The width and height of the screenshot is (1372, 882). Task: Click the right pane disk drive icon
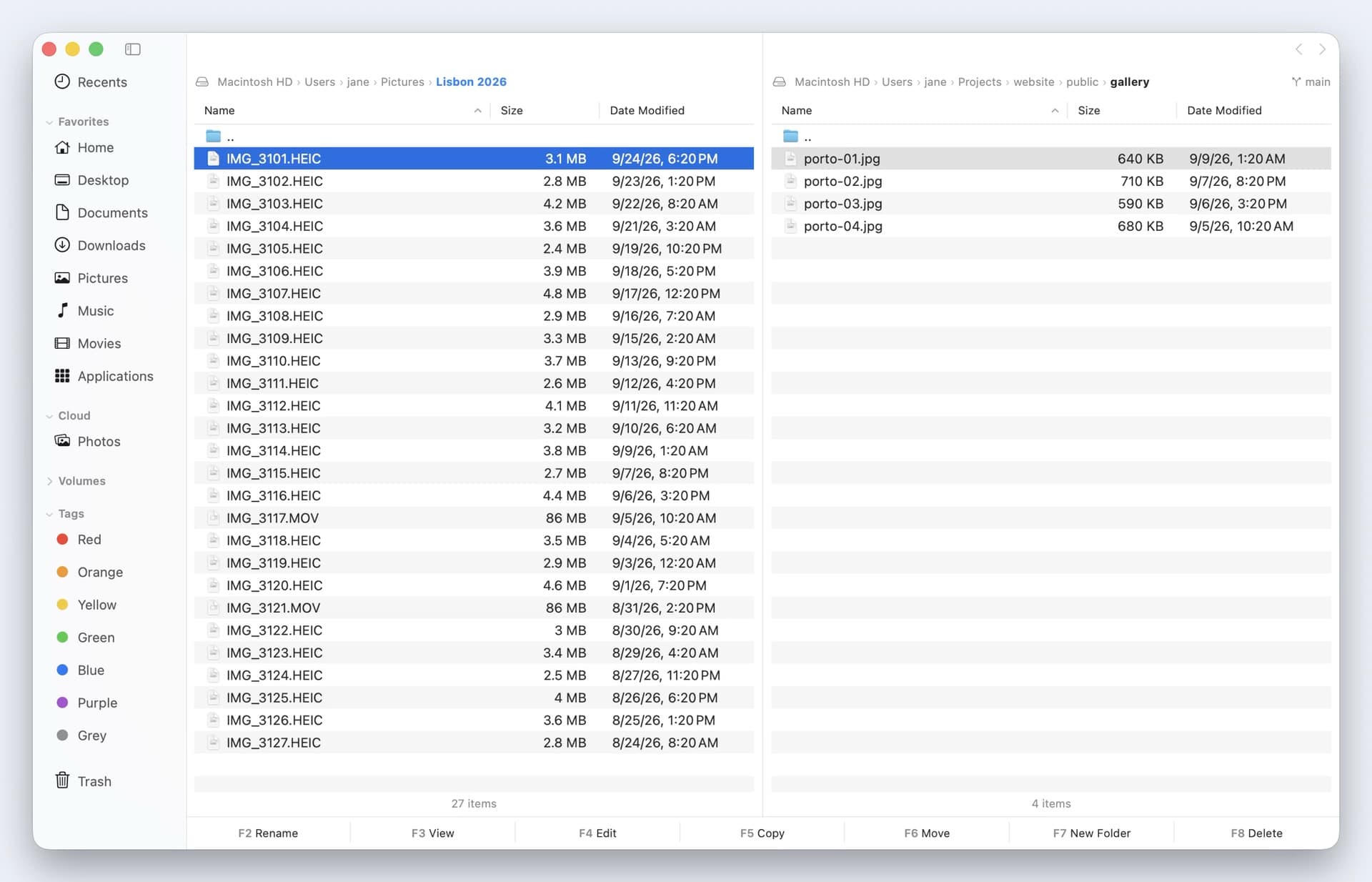780,81
